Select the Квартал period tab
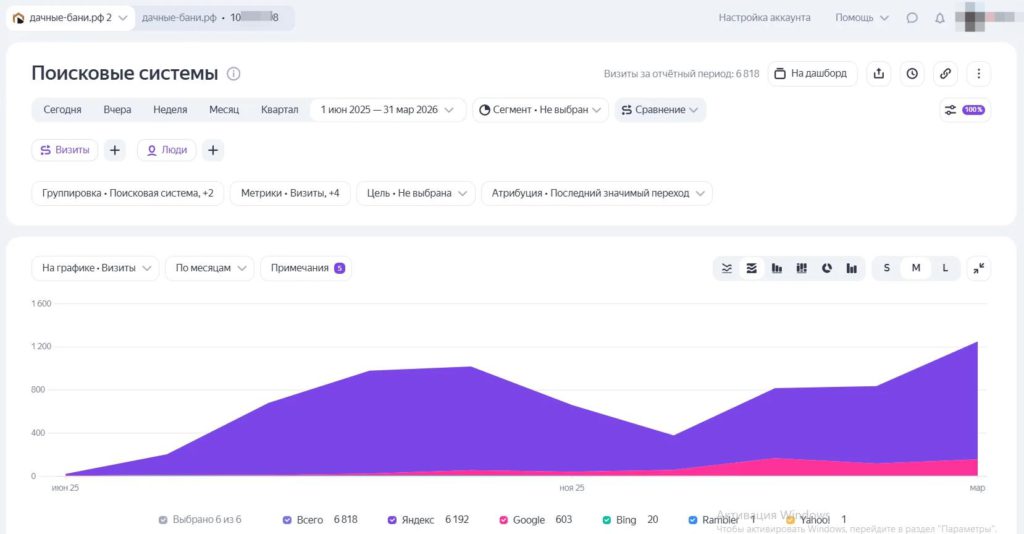This screenshot has height=534, width=1024. [x=280, y=110]
